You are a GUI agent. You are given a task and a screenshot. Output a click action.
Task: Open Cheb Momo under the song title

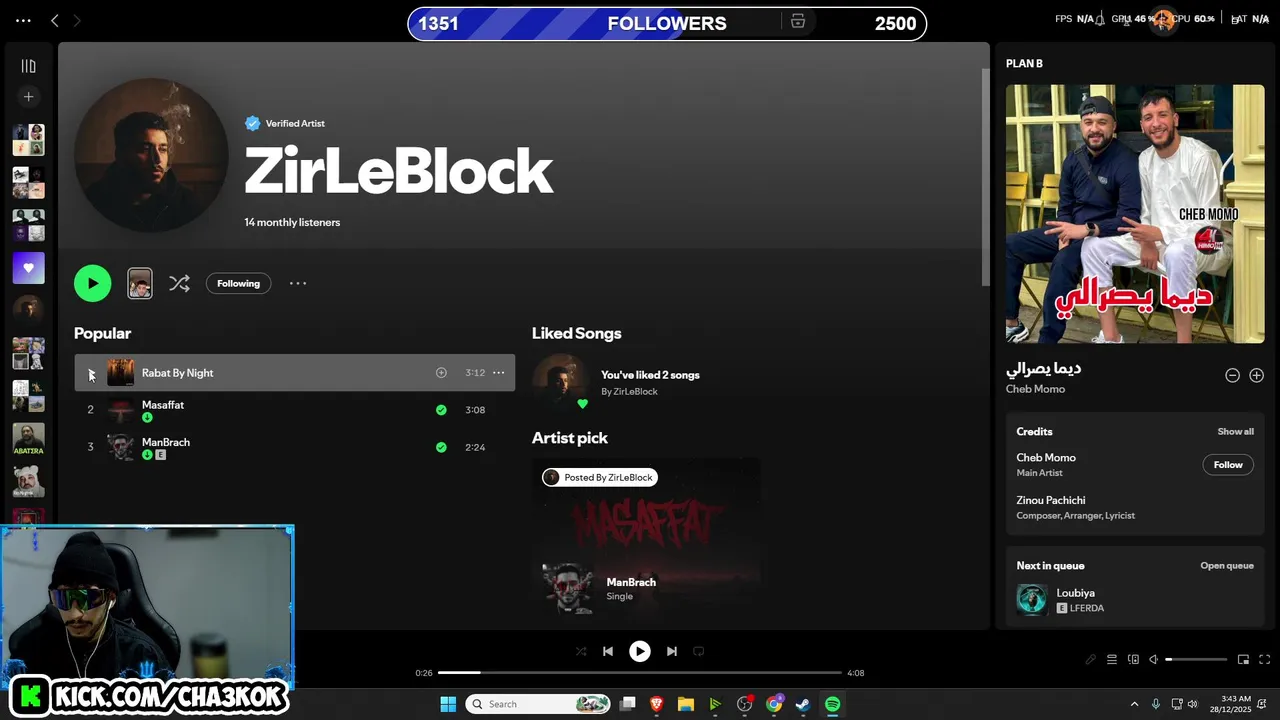(1035, 389)
